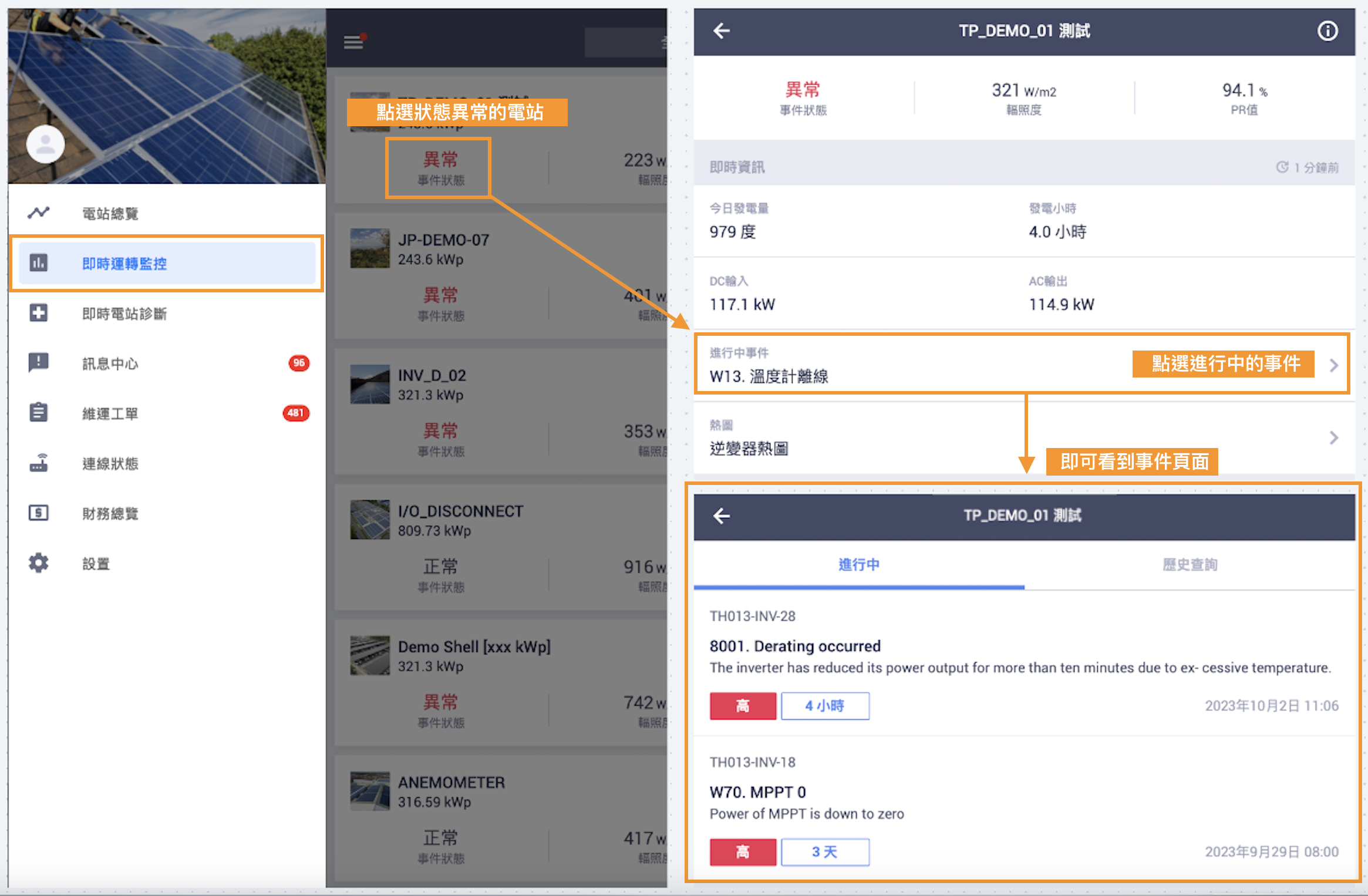Click the 979 度 daily generation value
Image resolution: width=1368 pixels, height=896 pixels.
coord(733,232)
